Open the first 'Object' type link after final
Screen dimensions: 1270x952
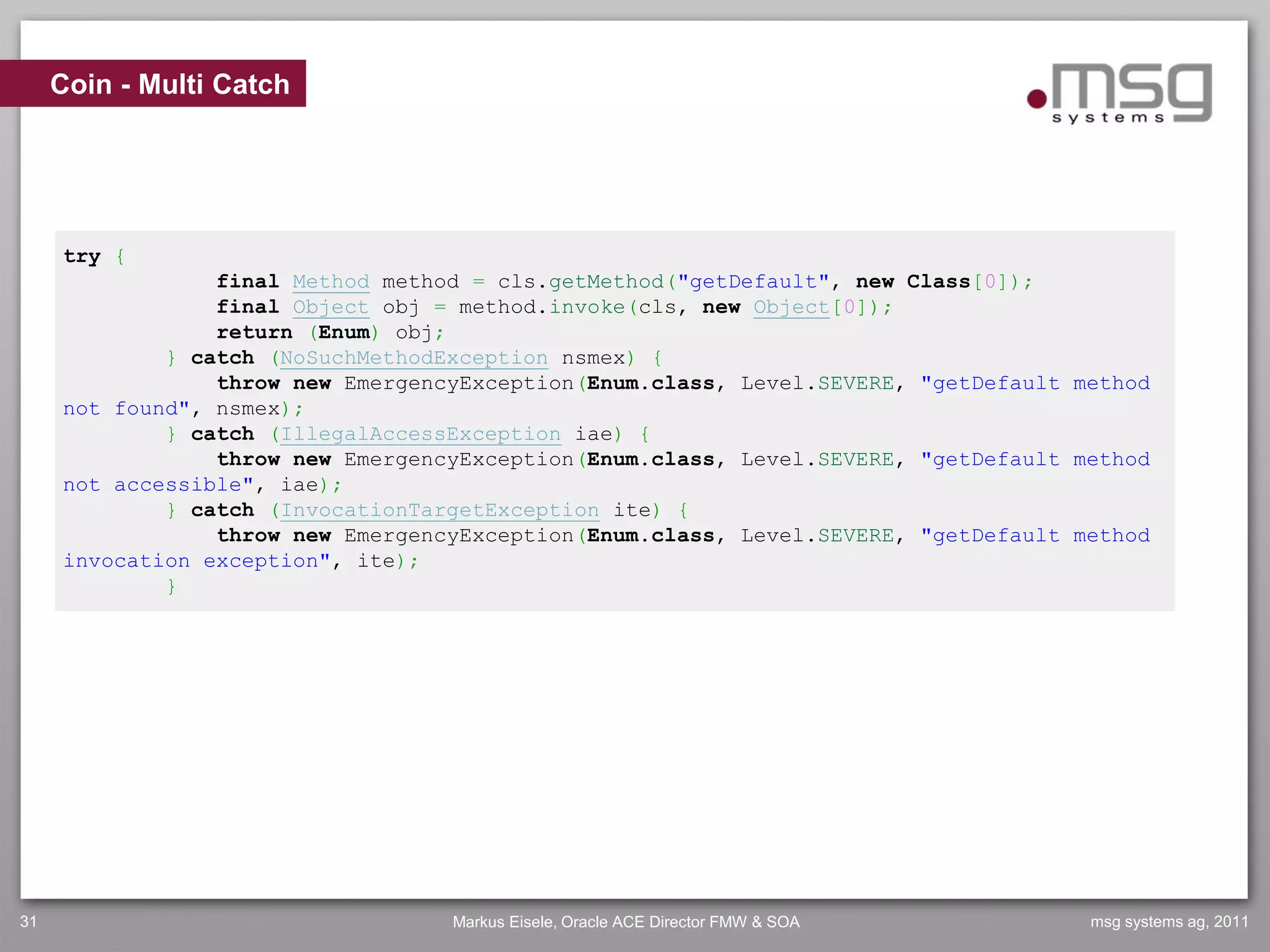pos(331,307)
